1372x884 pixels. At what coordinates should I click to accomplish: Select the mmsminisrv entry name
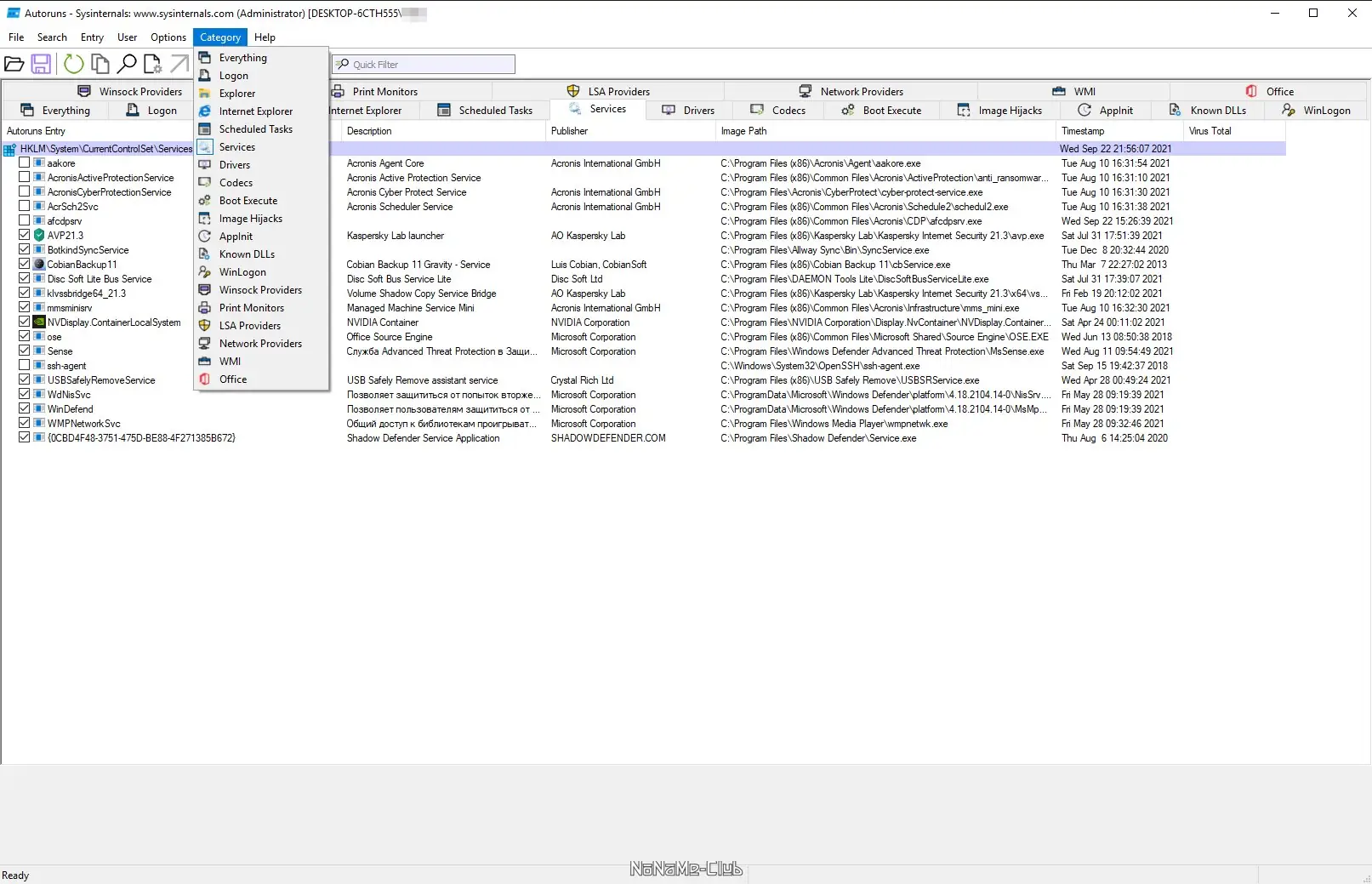point(70,308)
